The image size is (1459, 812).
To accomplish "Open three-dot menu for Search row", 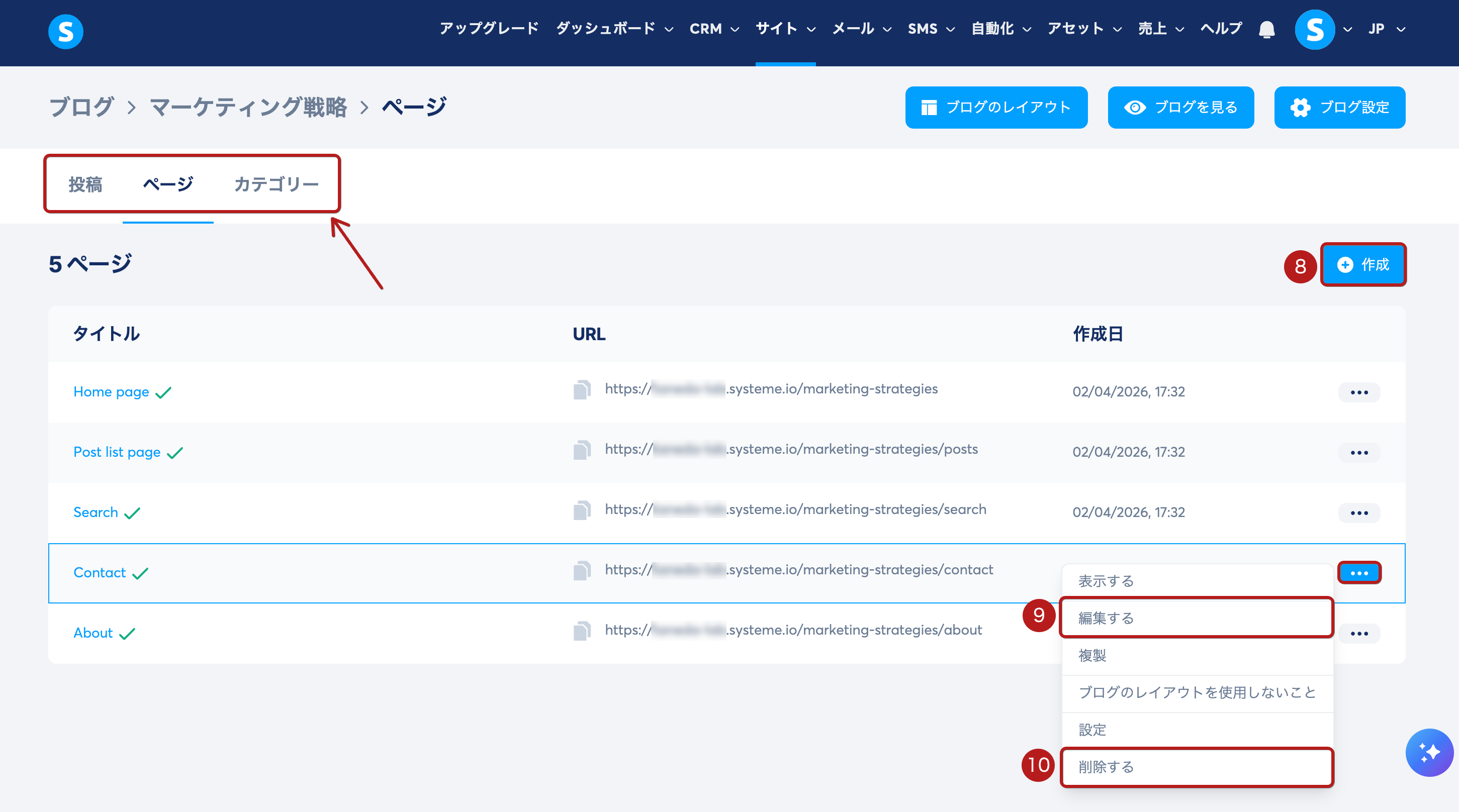I will pyautogui.click(x=1359, y=513).
